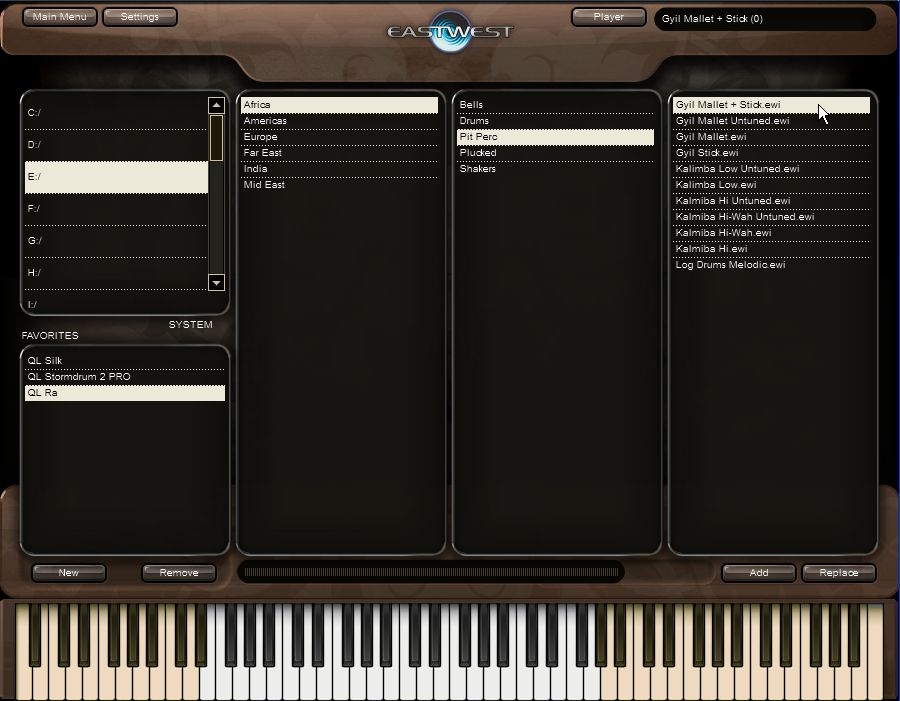
Task: Select the I:/ drive
Action: click(x=116, y=303)
